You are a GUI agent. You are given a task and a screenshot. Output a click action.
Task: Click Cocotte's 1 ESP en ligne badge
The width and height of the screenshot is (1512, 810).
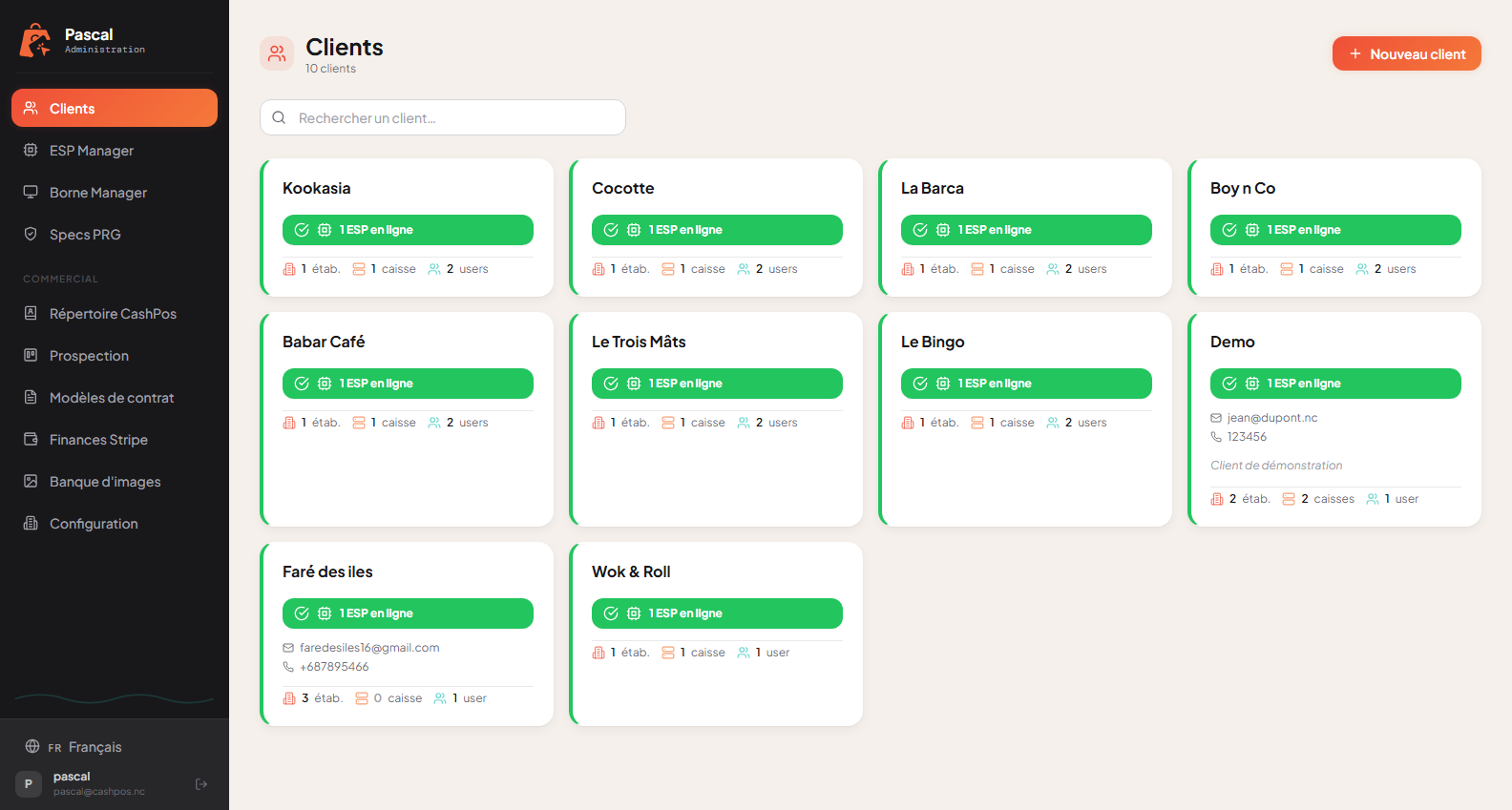click(717, 230)
